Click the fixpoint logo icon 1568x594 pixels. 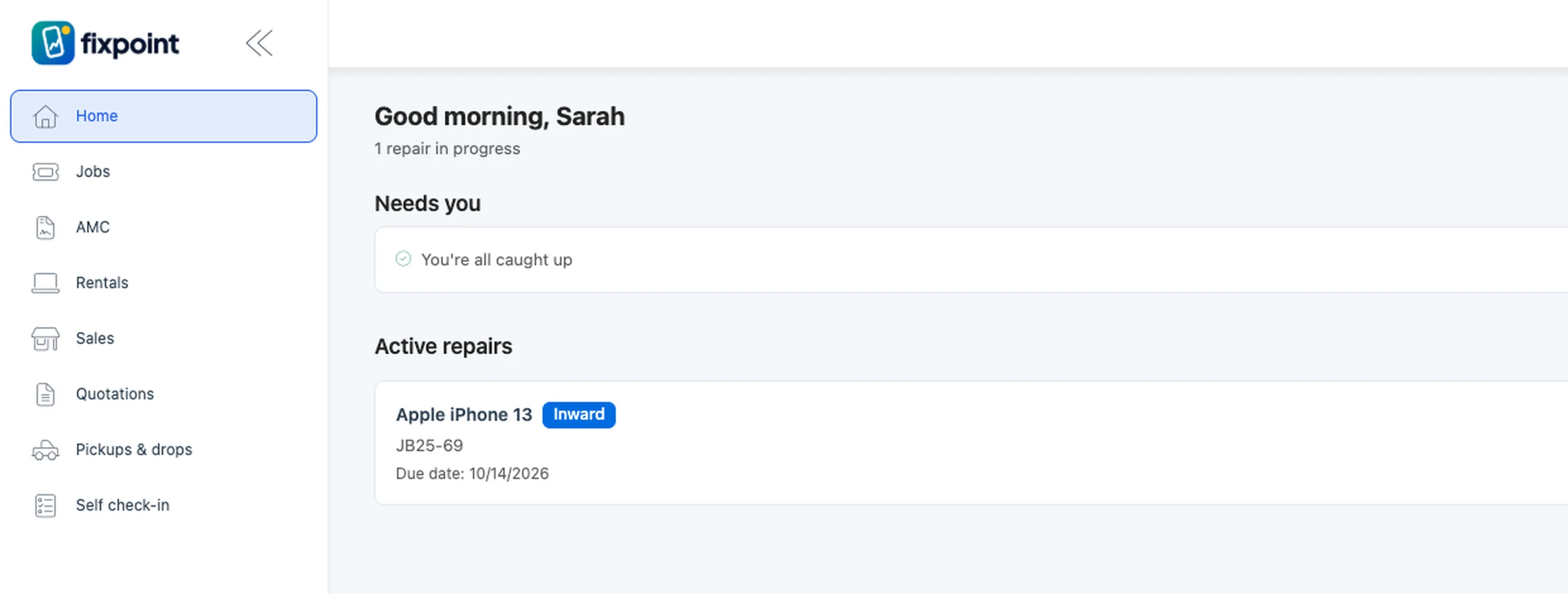pyautogui.click(x=53, y=43)
